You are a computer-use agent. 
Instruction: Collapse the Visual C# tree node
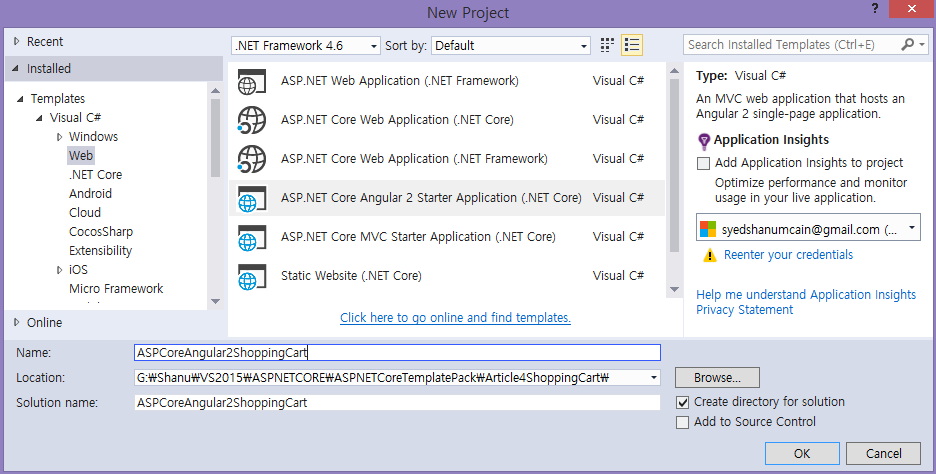(x=39, y=118)
